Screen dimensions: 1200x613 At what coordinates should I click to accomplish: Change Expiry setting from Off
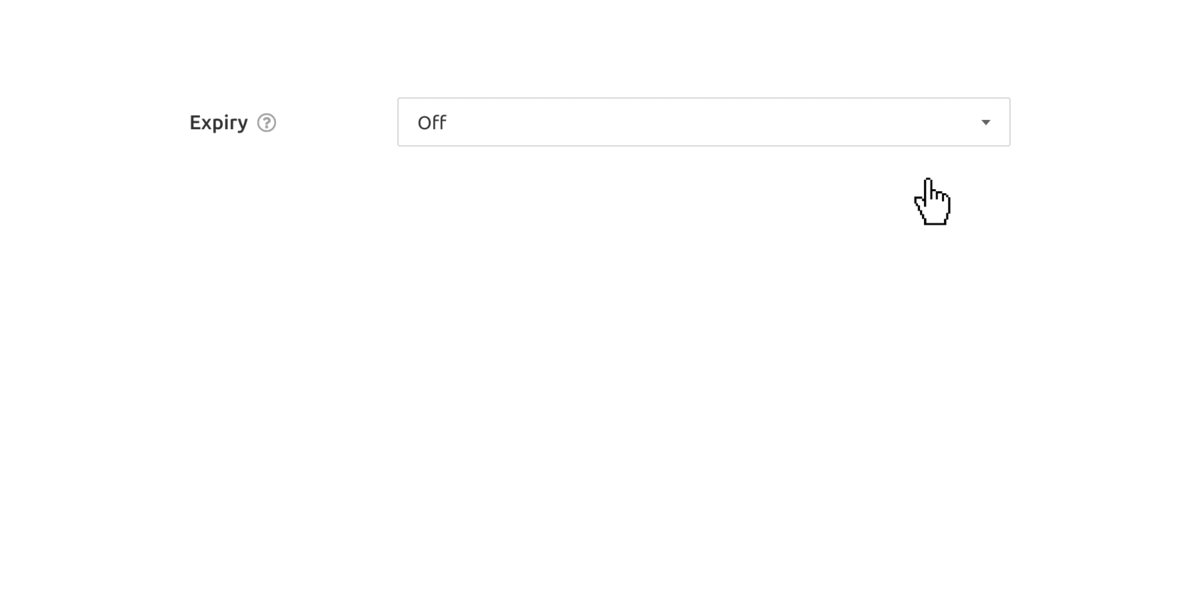click(x=704, y=122)
